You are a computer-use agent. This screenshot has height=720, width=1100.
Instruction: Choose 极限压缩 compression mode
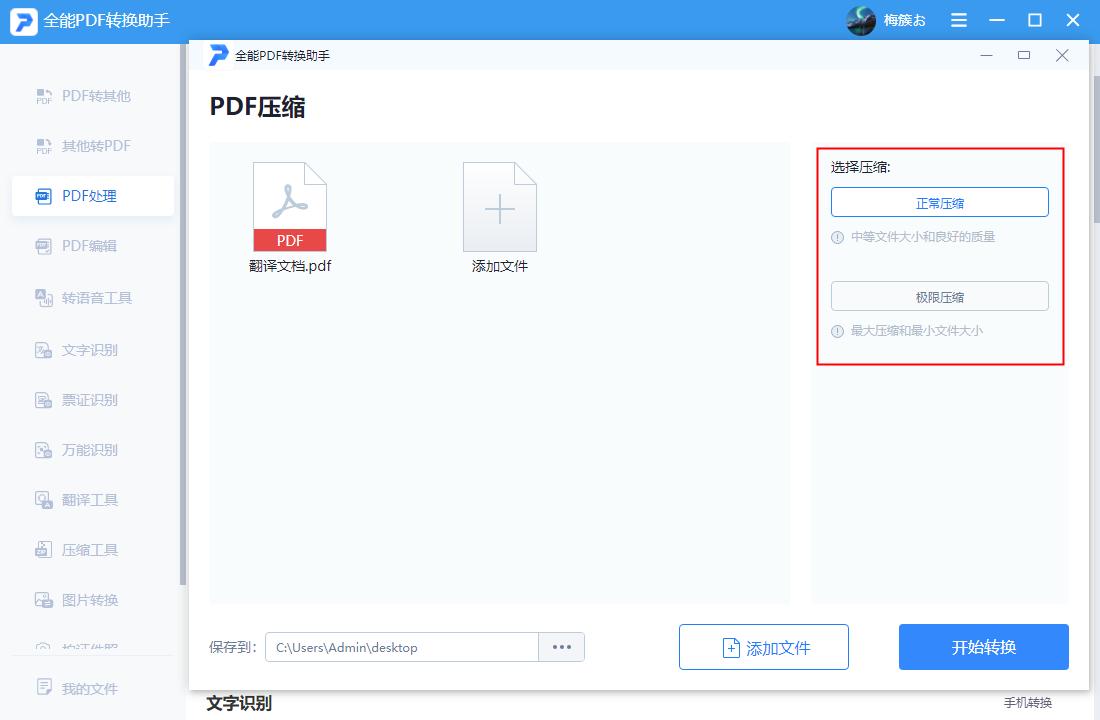pos(939,296)
